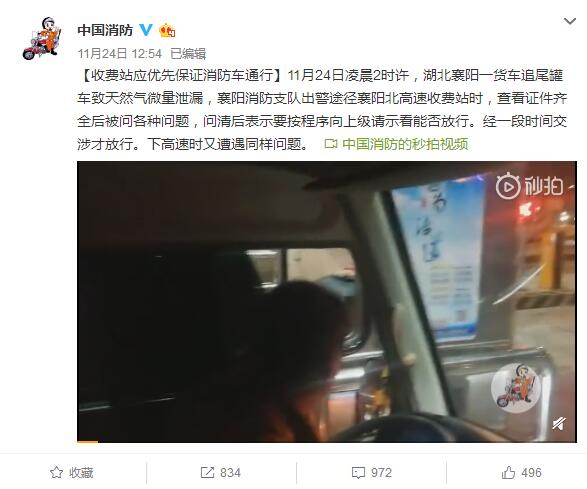Toggle the video mute speaker icon

pyautogui.click(x=559, y=423)
